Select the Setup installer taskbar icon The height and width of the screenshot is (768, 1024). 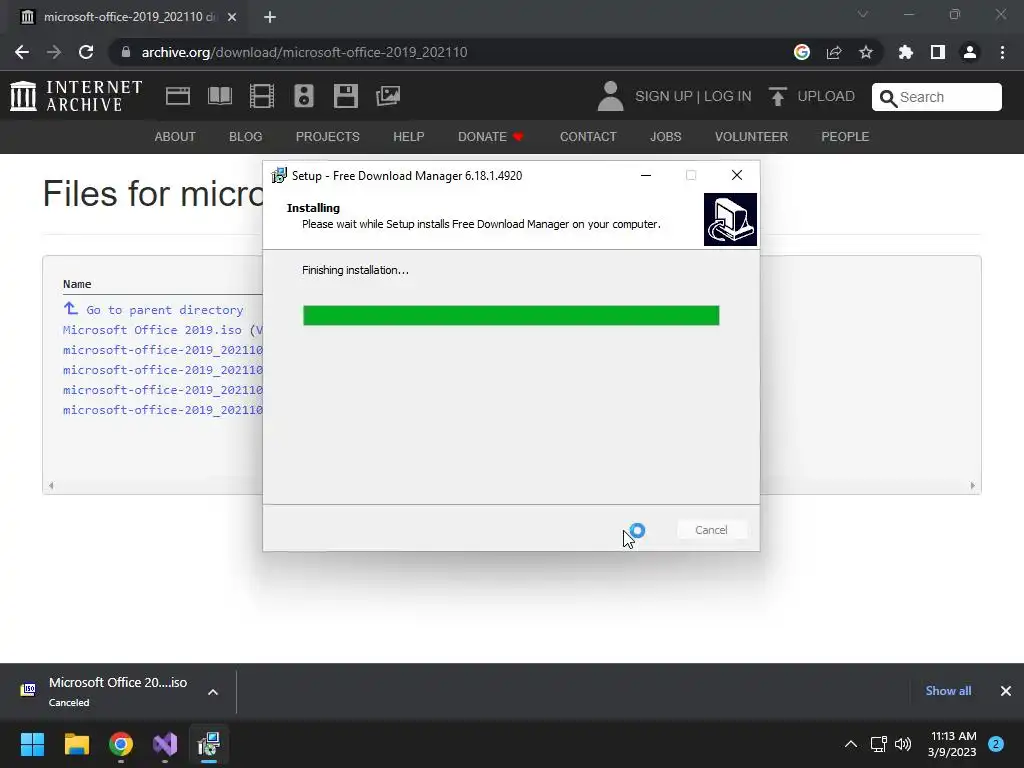(209, 744)
